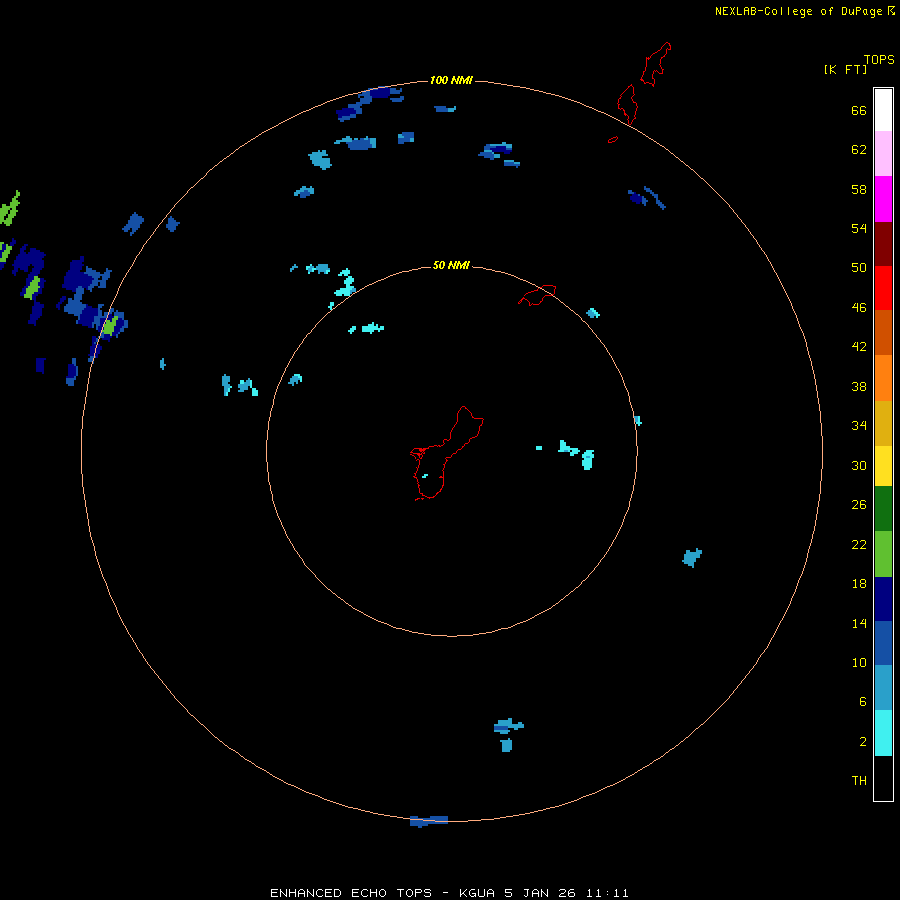
Task: Select the "10" legend value
Action: point(859,662)
